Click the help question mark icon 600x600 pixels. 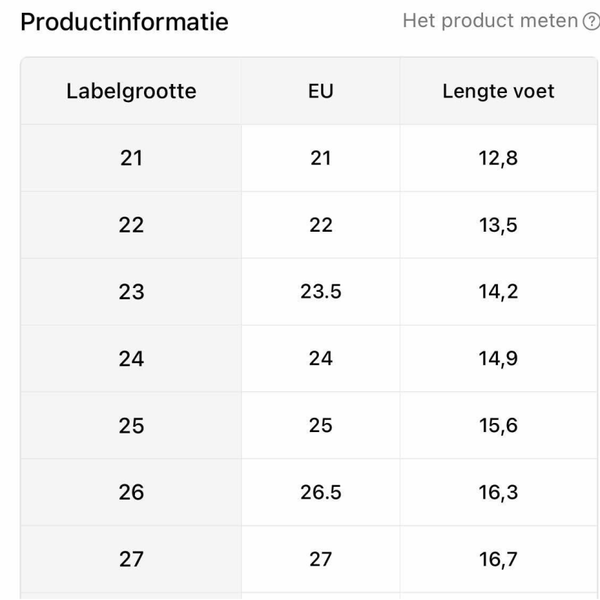click(591, 21)
